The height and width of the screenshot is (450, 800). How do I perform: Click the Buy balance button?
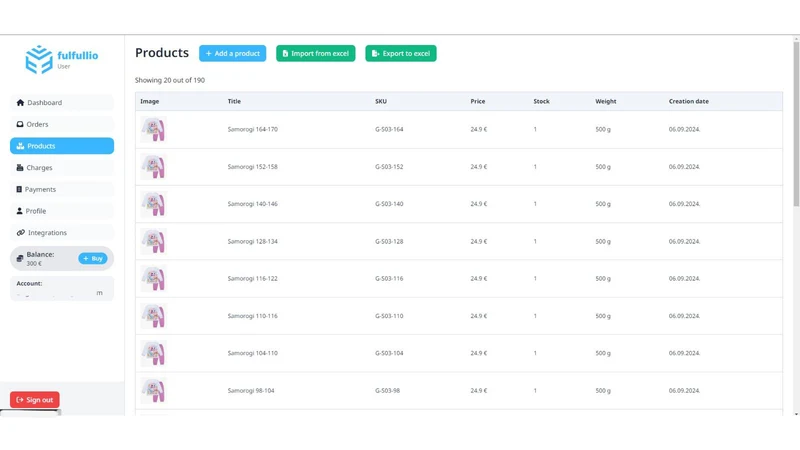coord(93,259)
